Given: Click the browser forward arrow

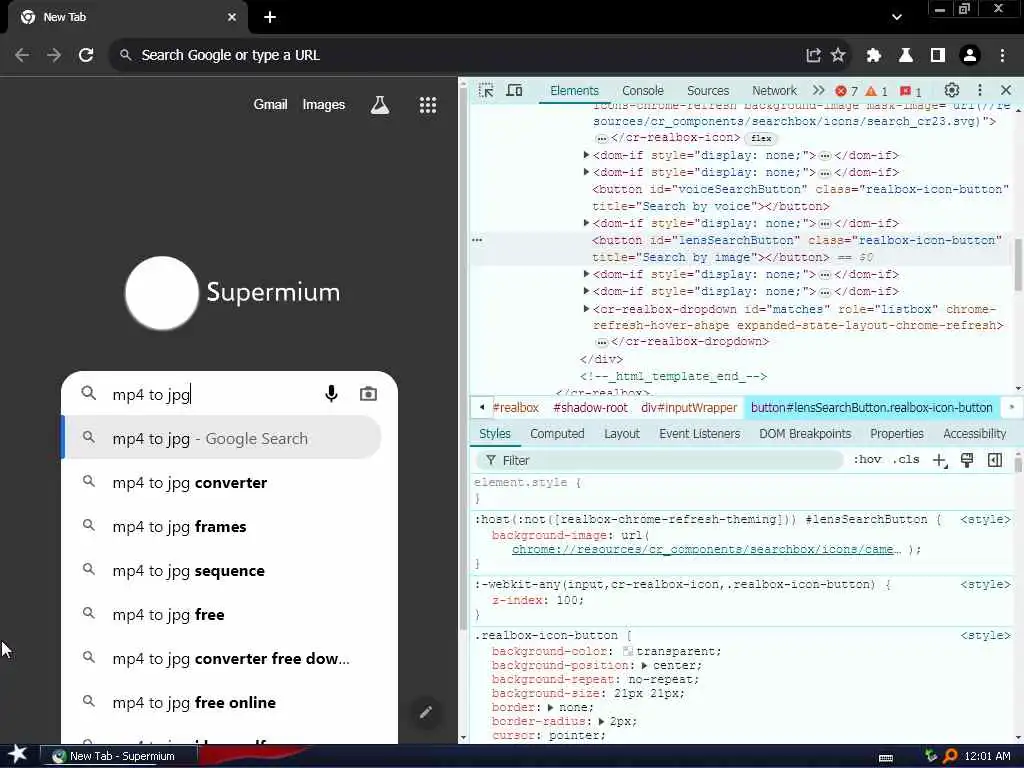Looking at the screenshot, I should pos(54,56).
